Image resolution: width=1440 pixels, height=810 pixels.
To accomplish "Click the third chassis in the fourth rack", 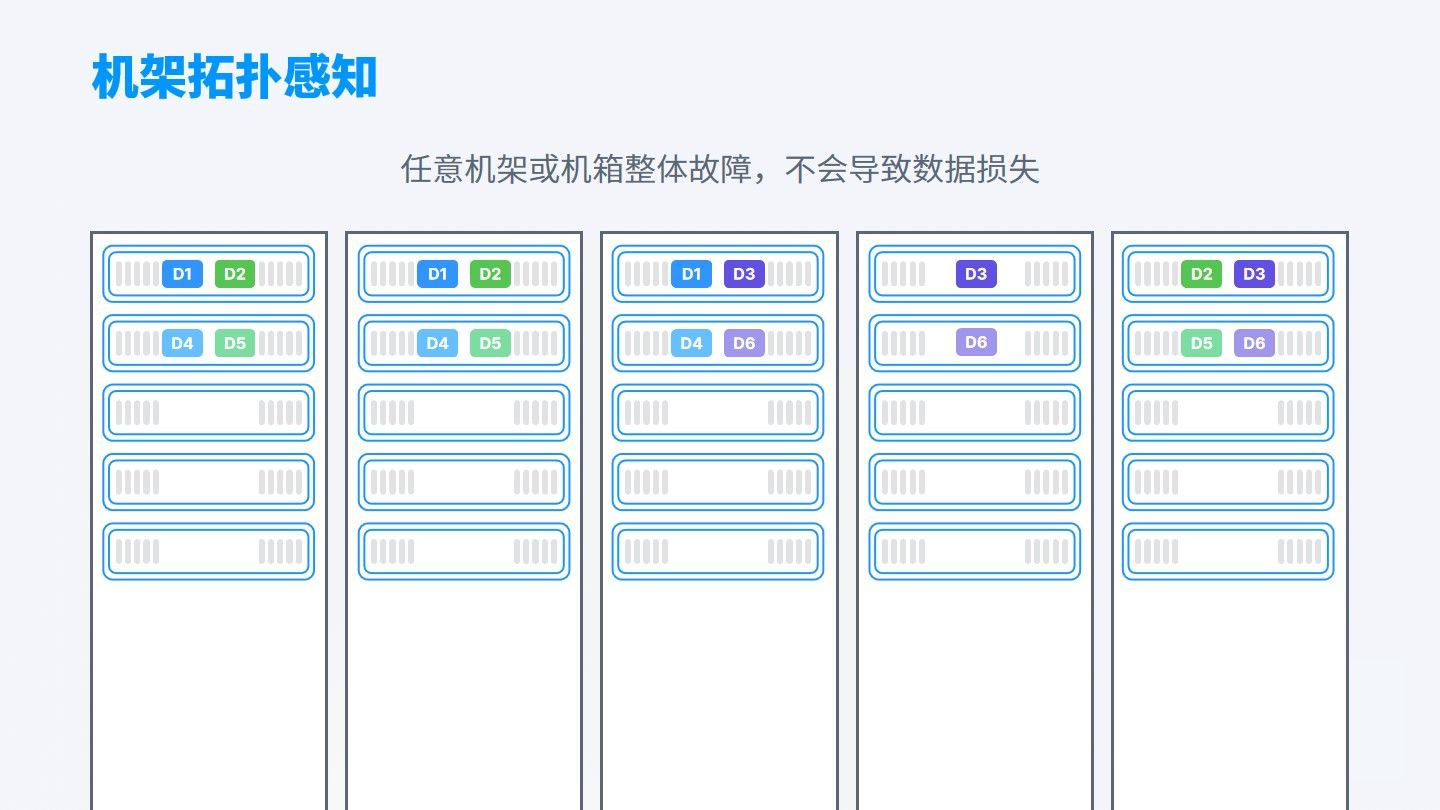I will (975, 413).
